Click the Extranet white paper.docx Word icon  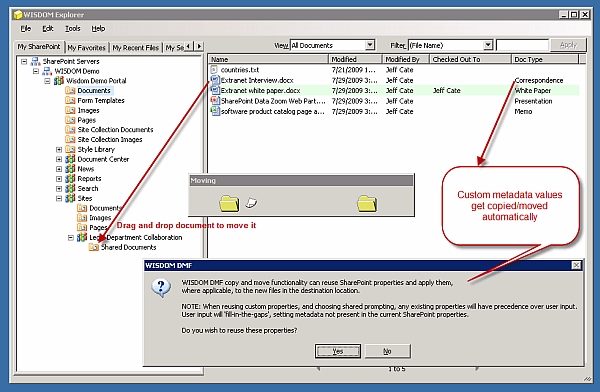pyautogui.click(x=215, y=90)
